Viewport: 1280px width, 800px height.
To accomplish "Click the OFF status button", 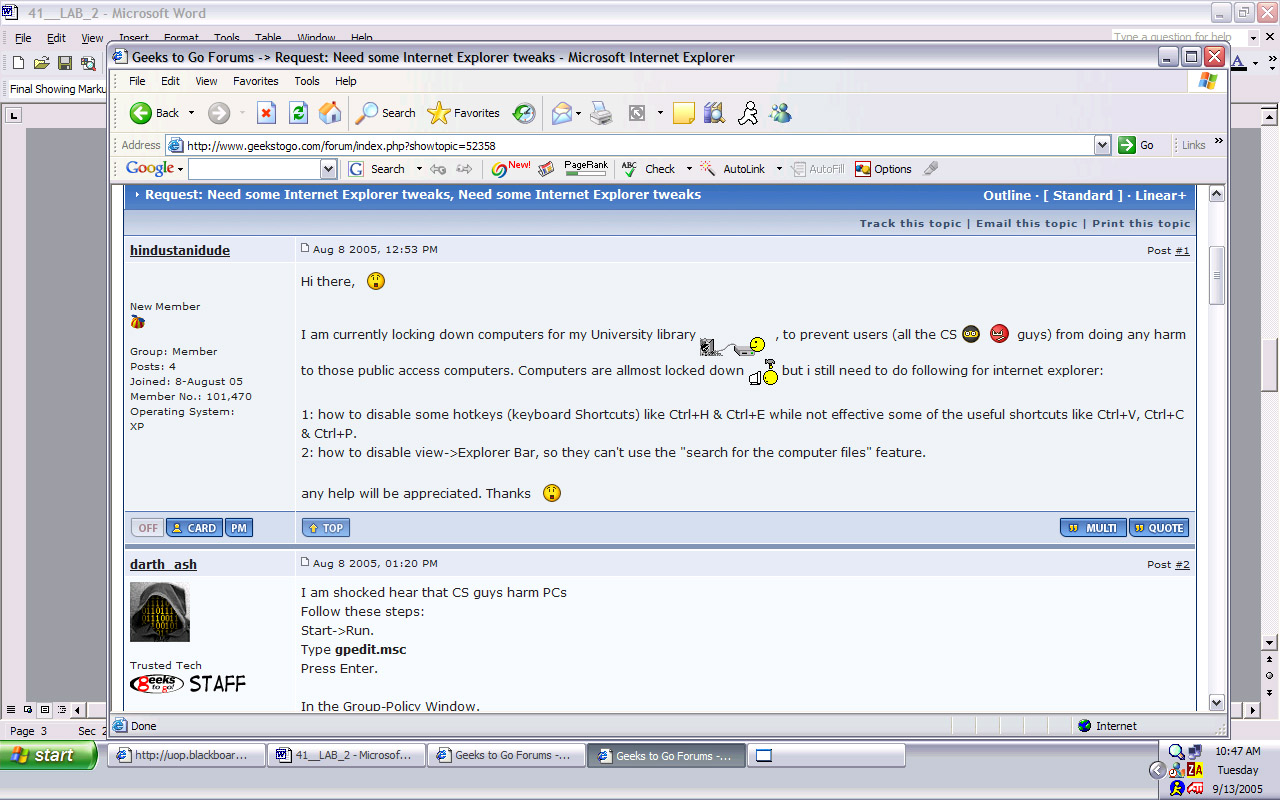I will coord(148,528).
